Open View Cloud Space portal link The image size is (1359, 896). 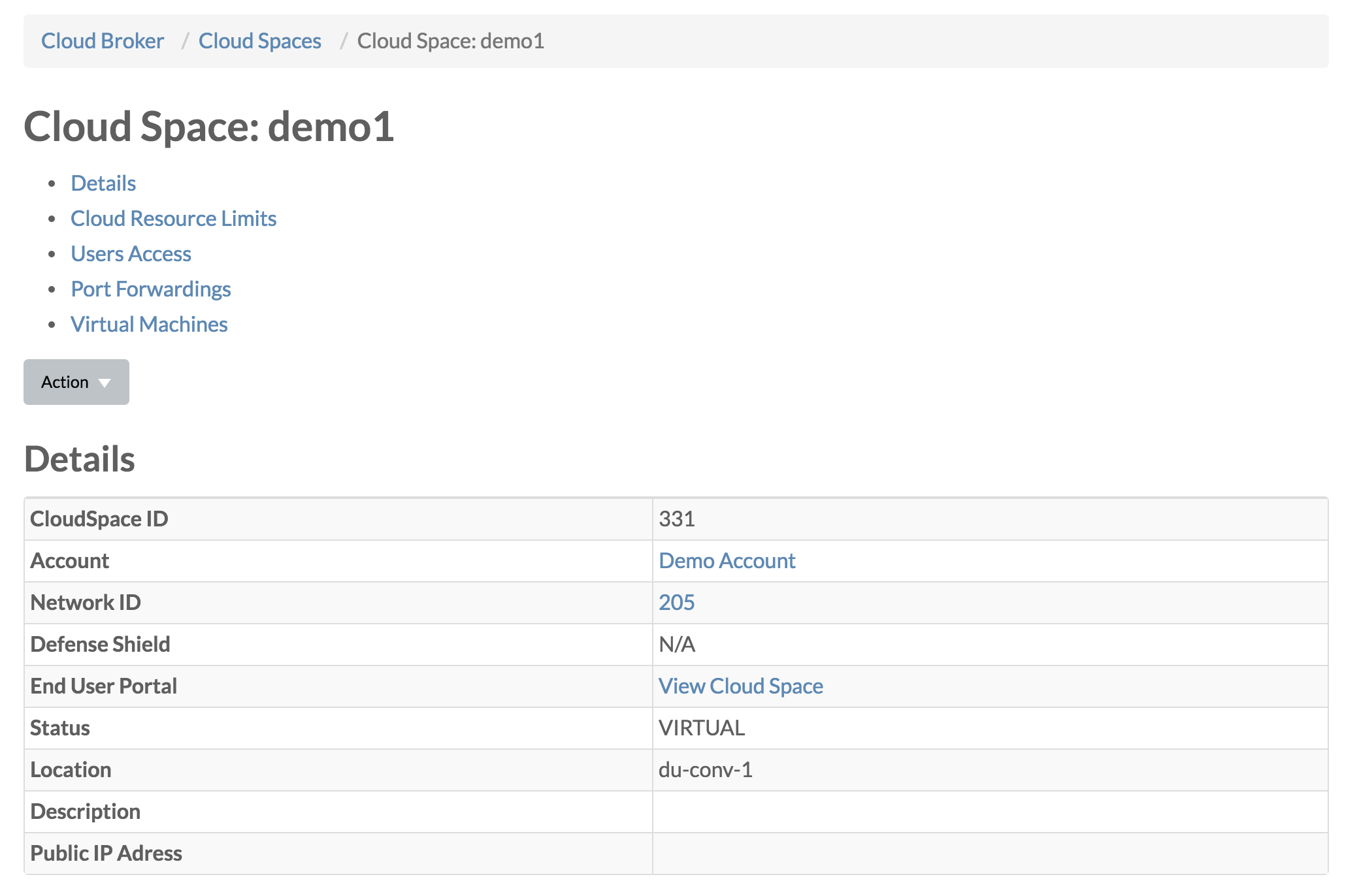[x=740, y=686]
